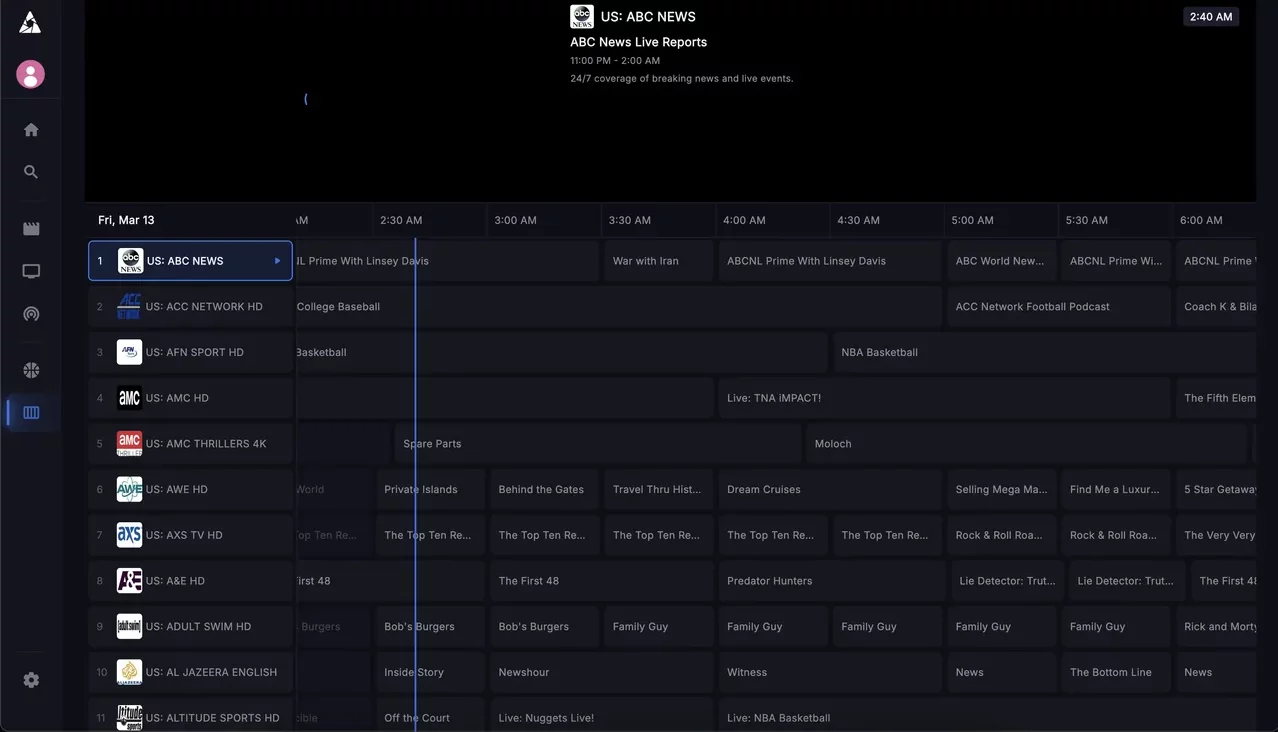Select US: AL JAZEERA ENGLISH channel
Image resolution: width=1278 pixels, height=732 pixels.
(x=190, y=672)
